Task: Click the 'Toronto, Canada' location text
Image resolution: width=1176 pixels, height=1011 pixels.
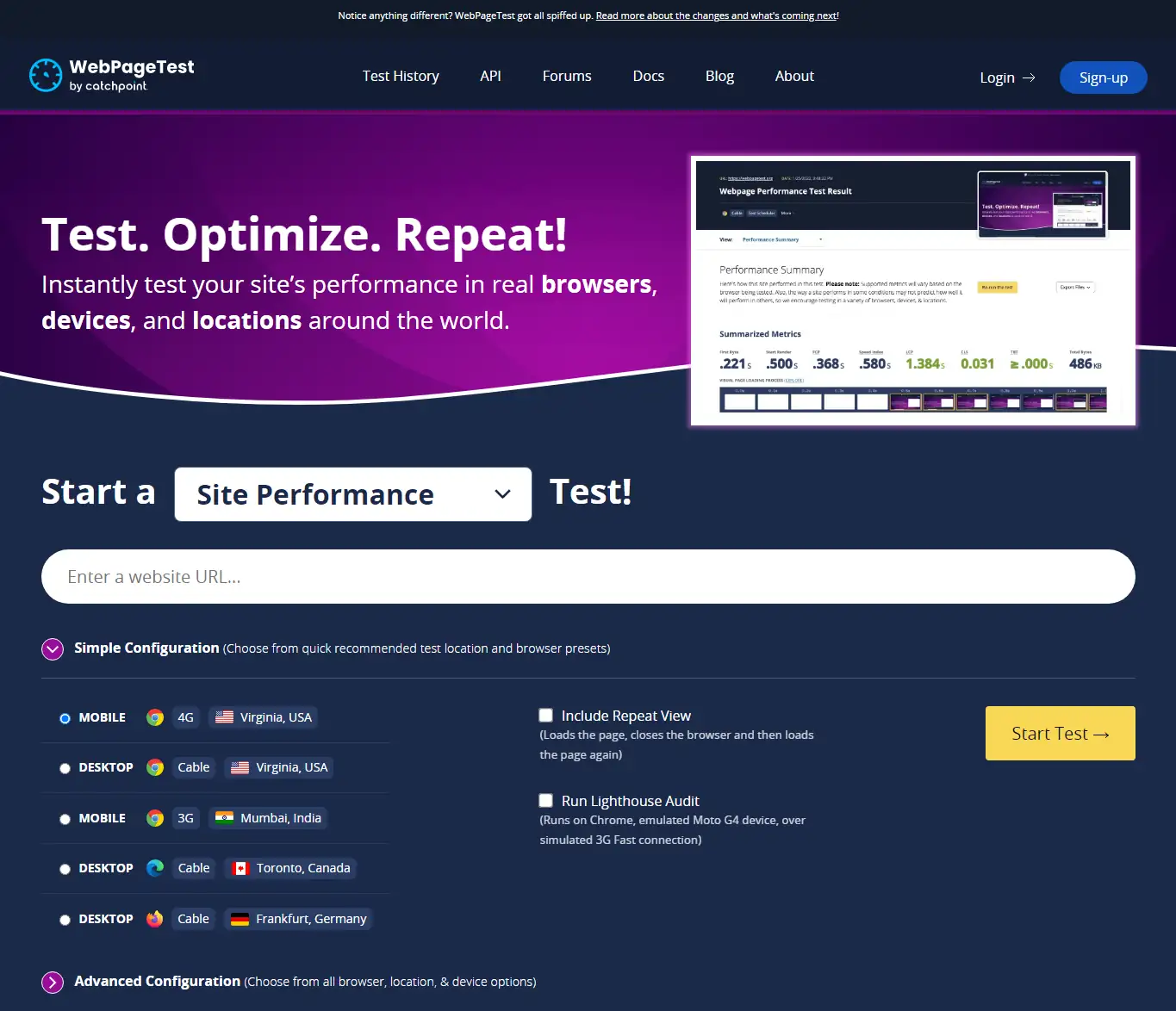Action: point(303,868)
